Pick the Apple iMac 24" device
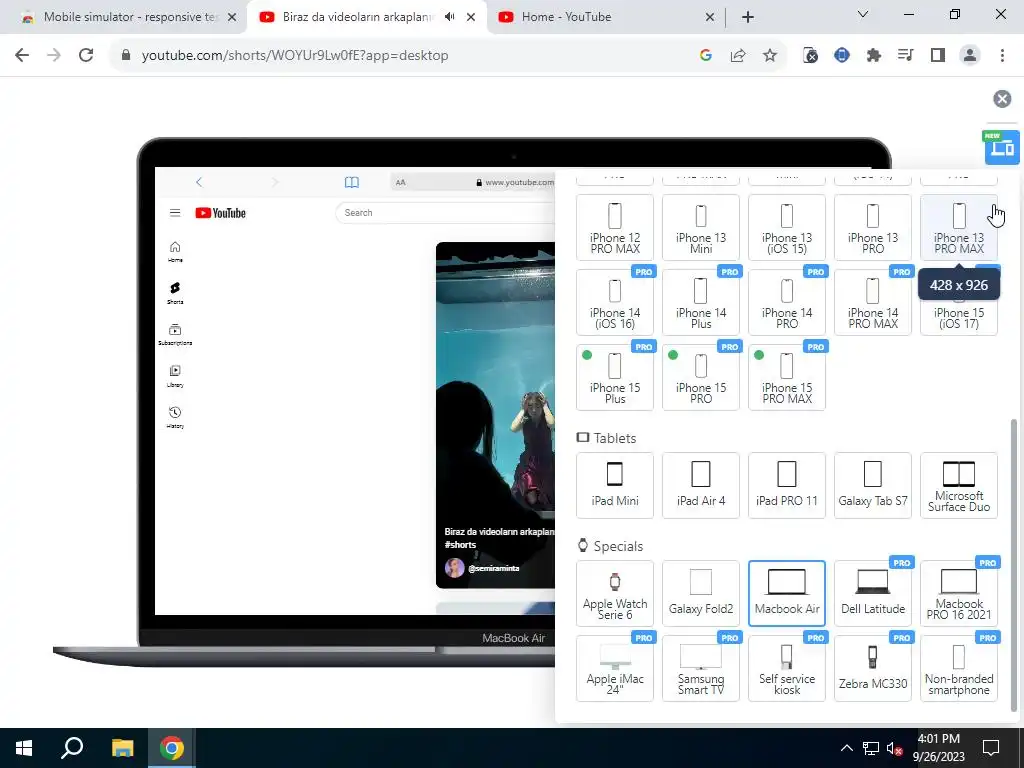The image size is (1024, 768). tap(615, 668)
